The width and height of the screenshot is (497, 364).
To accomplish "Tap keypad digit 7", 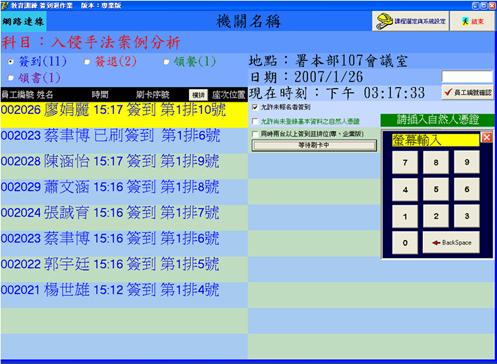I will [405, 162].
